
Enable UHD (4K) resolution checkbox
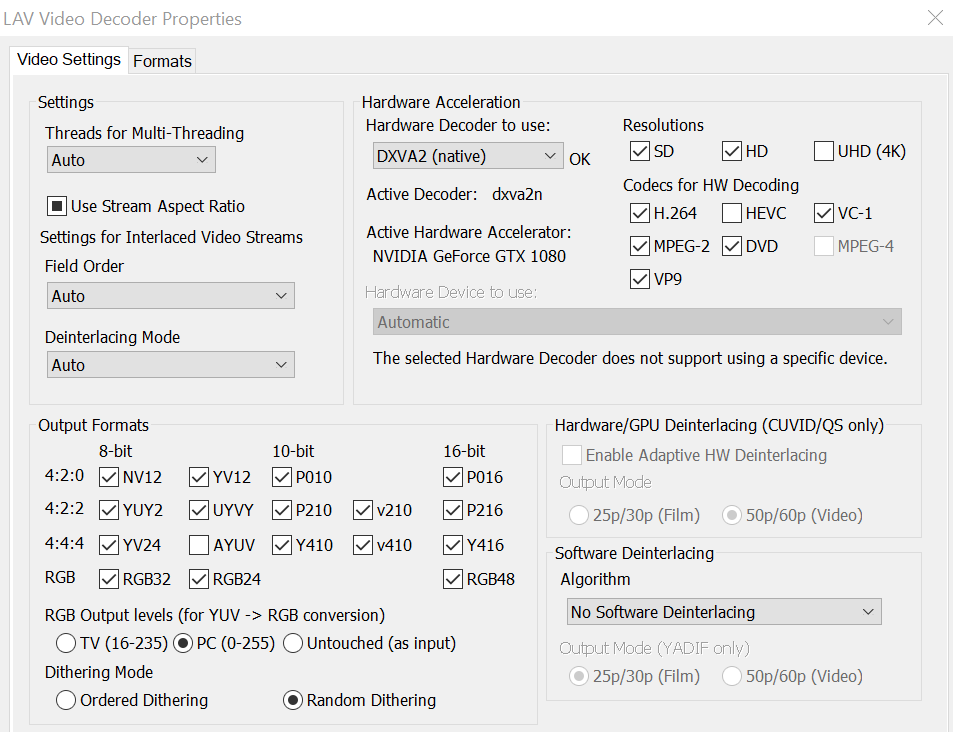point(823,152)
